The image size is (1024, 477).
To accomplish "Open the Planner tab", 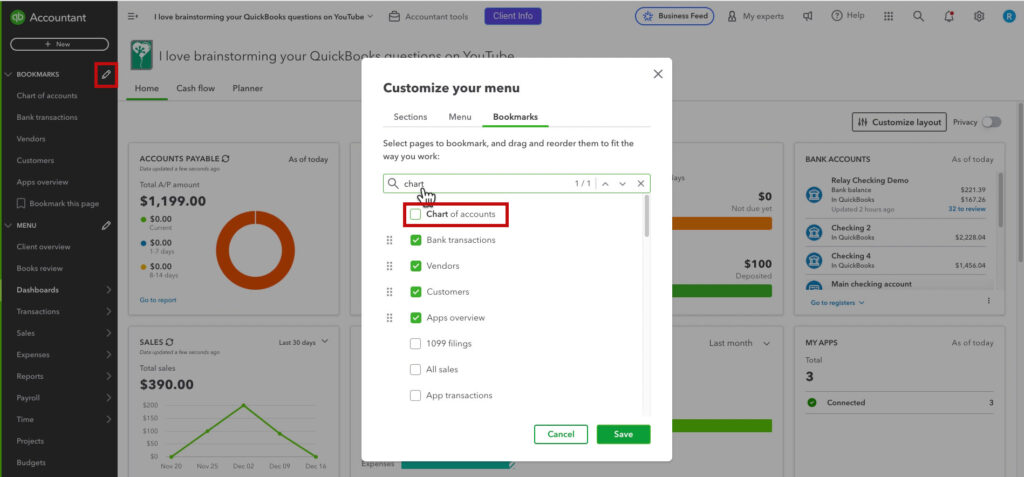I will (x=248, y=88).
